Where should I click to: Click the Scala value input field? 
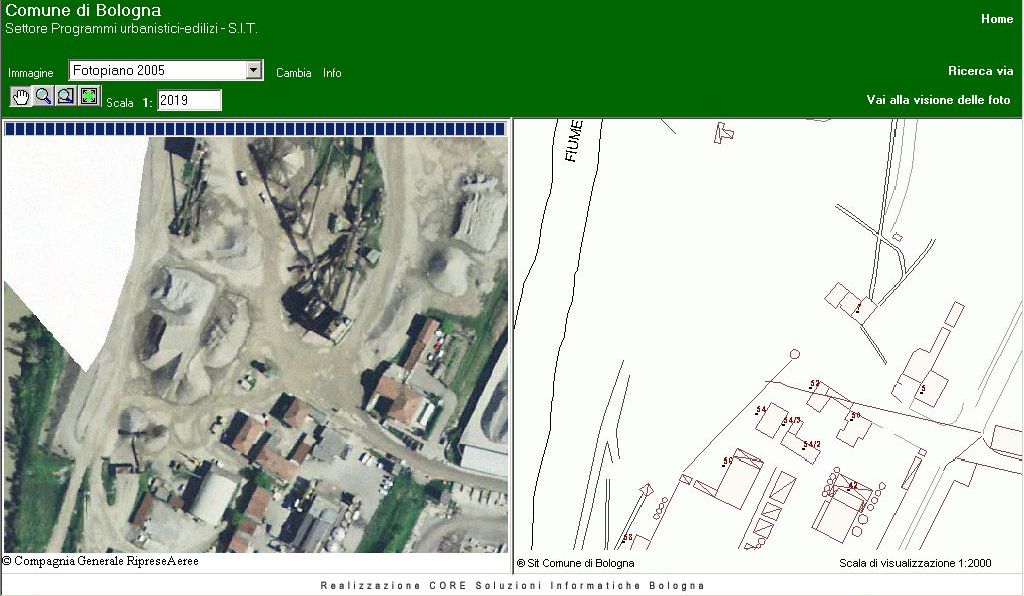(189, 100)
